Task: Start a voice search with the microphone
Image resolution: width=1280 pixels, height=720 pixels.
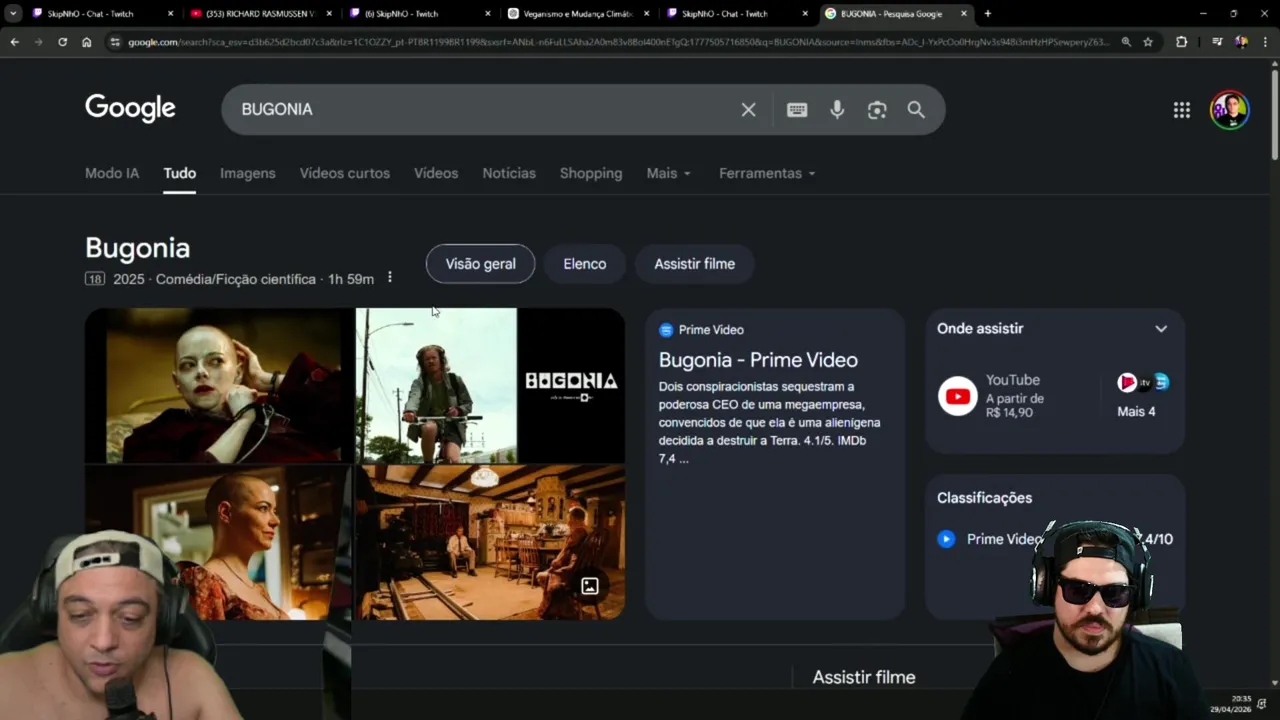Action: click(837, 110)
